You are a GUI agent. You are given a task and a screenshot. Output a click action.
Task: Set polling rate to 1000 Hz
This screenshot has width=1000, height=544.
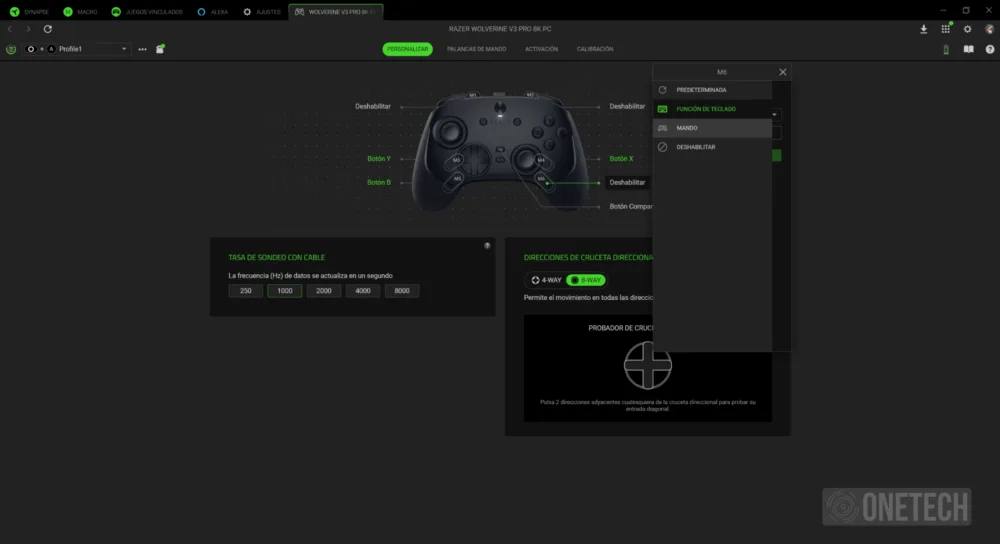[284, 291]
